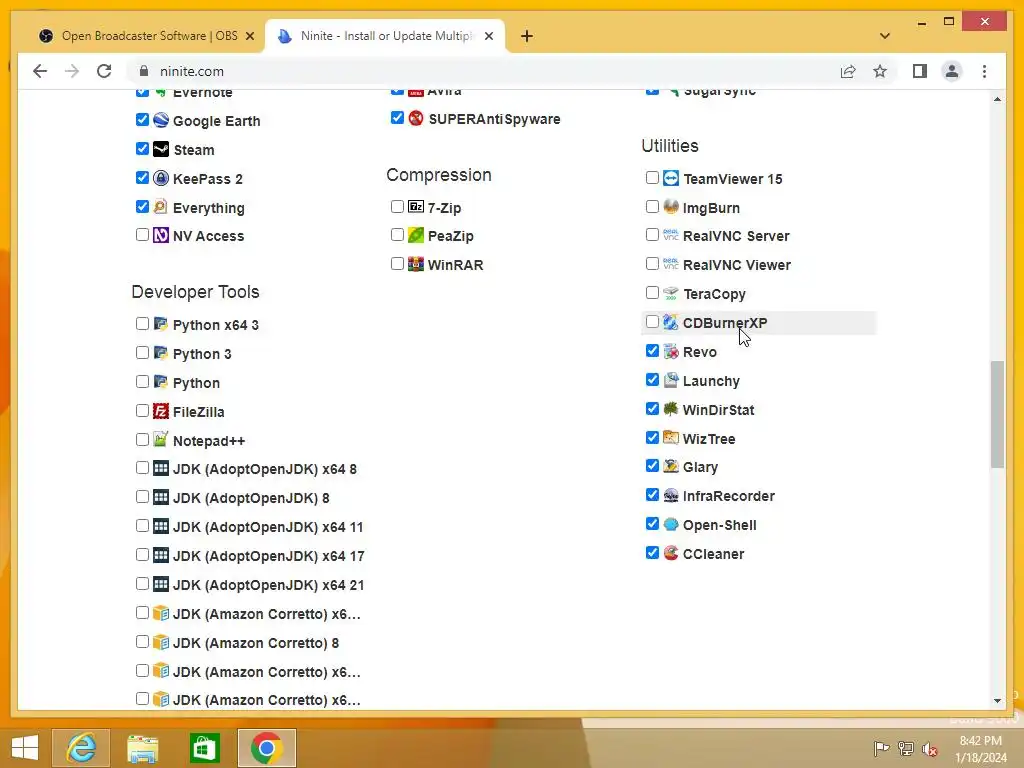
Task: Check the WinRAR checkbox
Action: click(397, 263)
